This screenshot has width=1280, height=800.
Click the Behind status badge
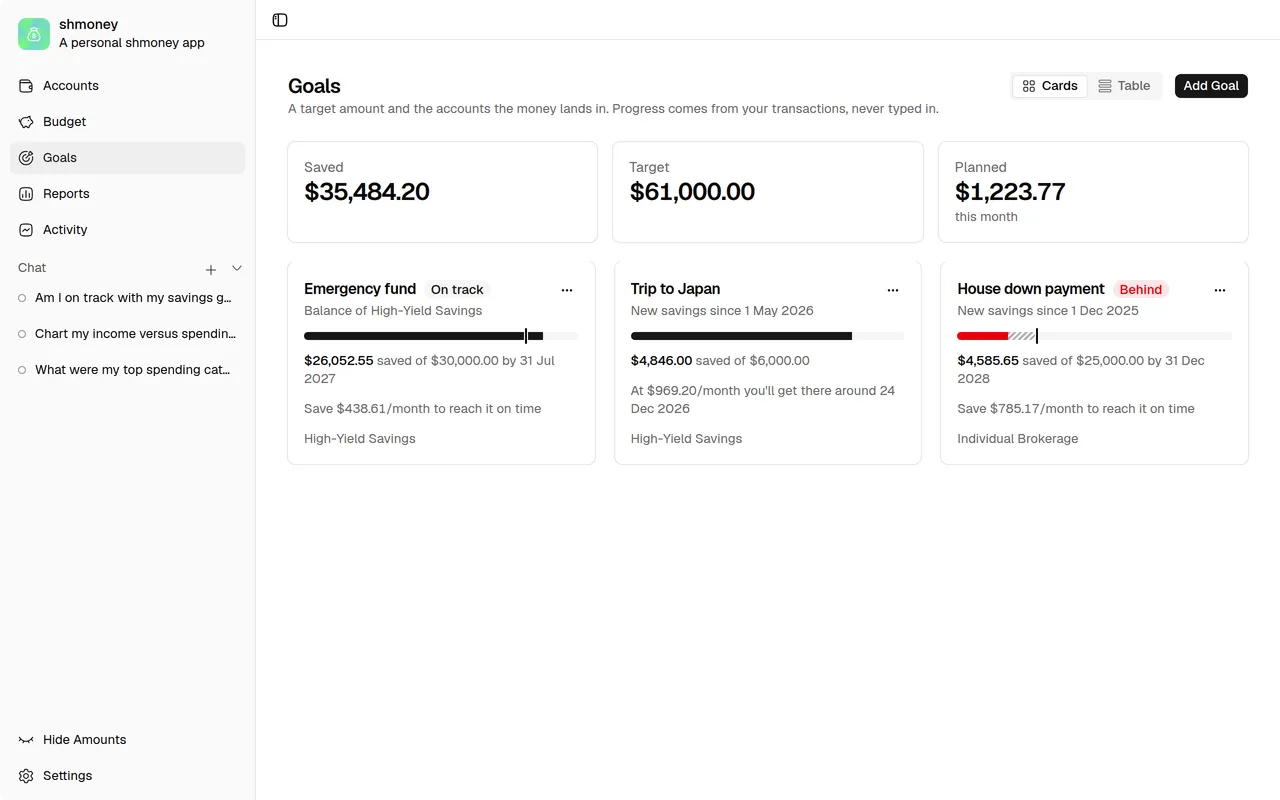[1141, 290]
